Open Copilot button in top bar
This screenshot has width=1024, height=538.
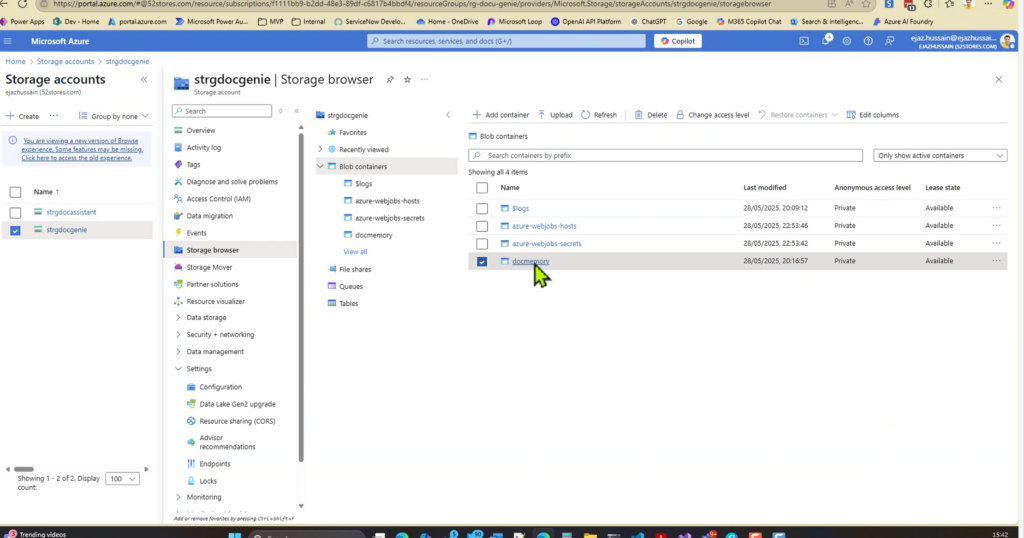click(x=678, y=41)
